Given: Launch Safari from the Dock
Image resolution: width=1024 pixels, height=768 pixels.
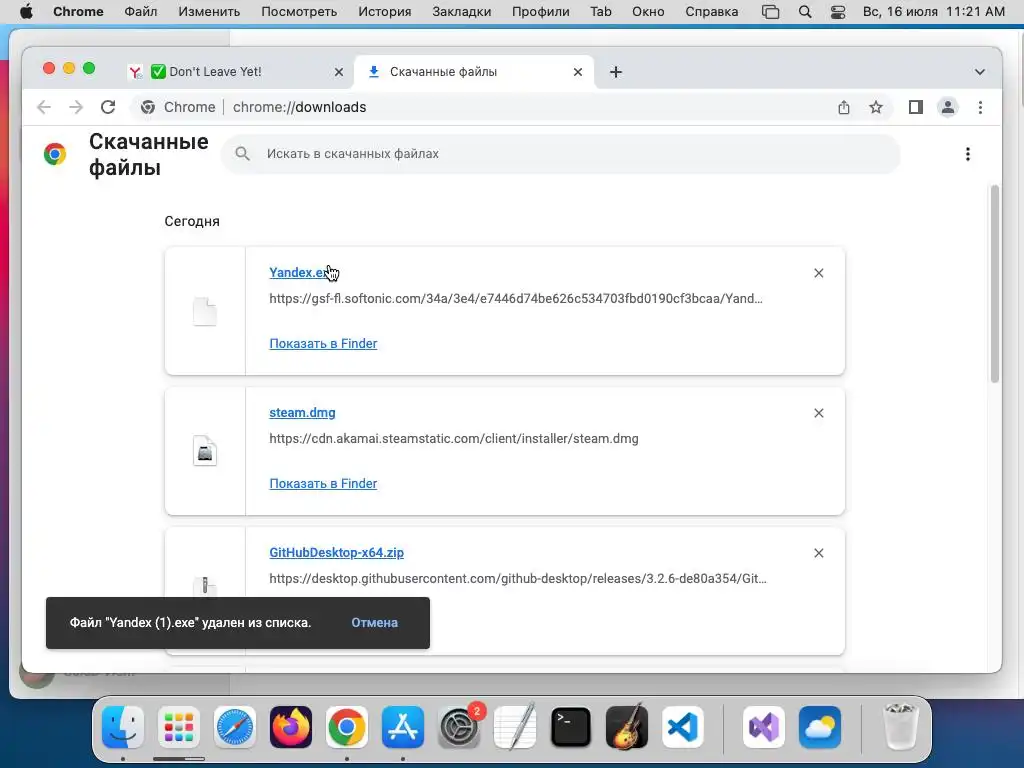Looking at the screenshot, I should pos(234,727).
